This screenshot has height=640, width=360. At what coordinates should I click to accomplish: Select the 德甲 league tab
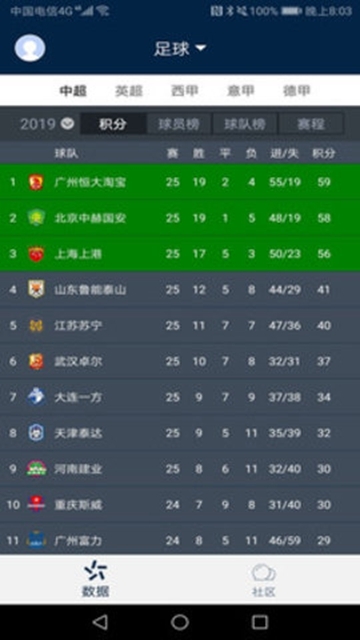click(x=297, y=91)
